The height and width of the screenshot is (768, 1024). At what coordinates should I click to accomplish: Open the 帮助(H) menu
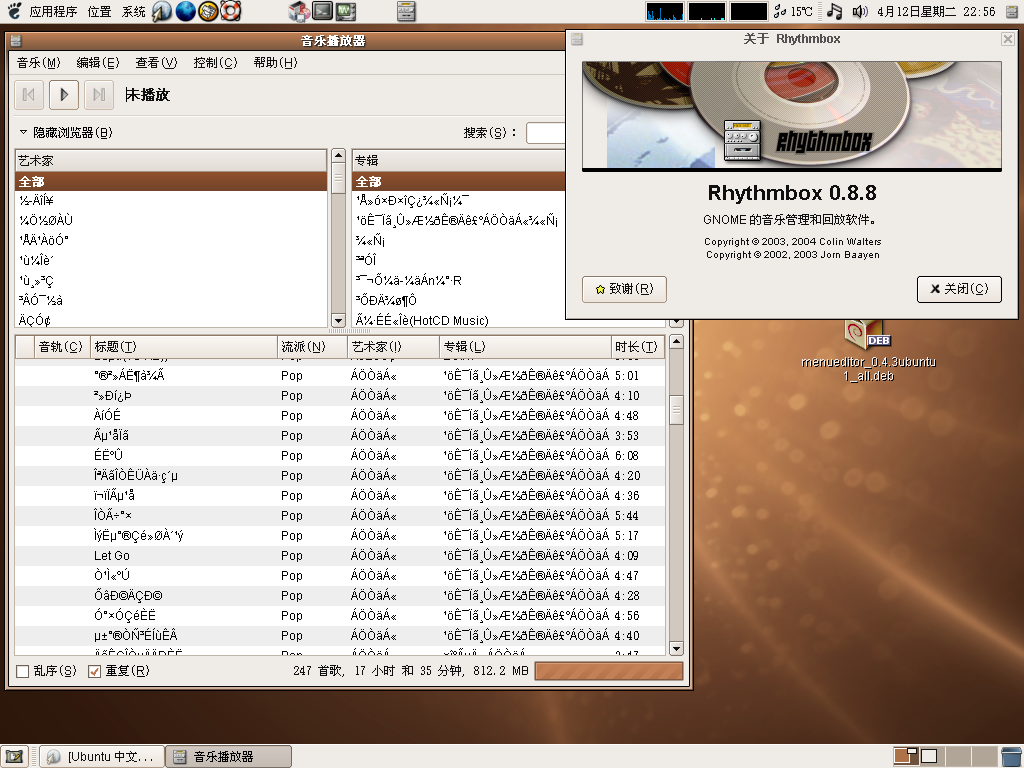tap(275, 63)
